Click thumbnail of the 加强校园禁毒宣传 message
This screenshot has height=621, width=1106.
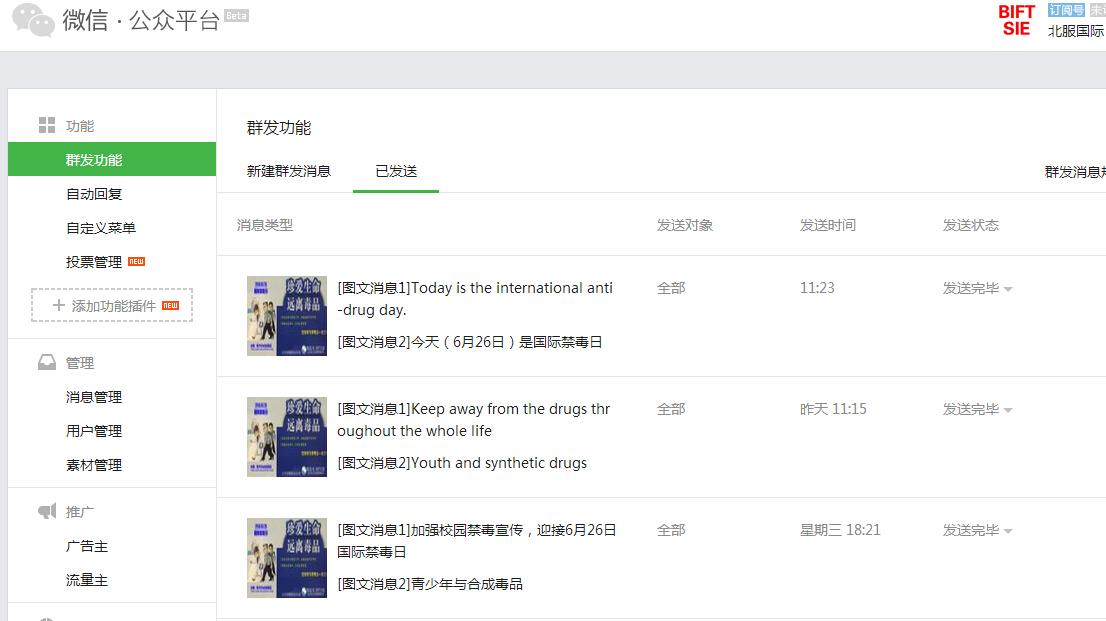287,558
